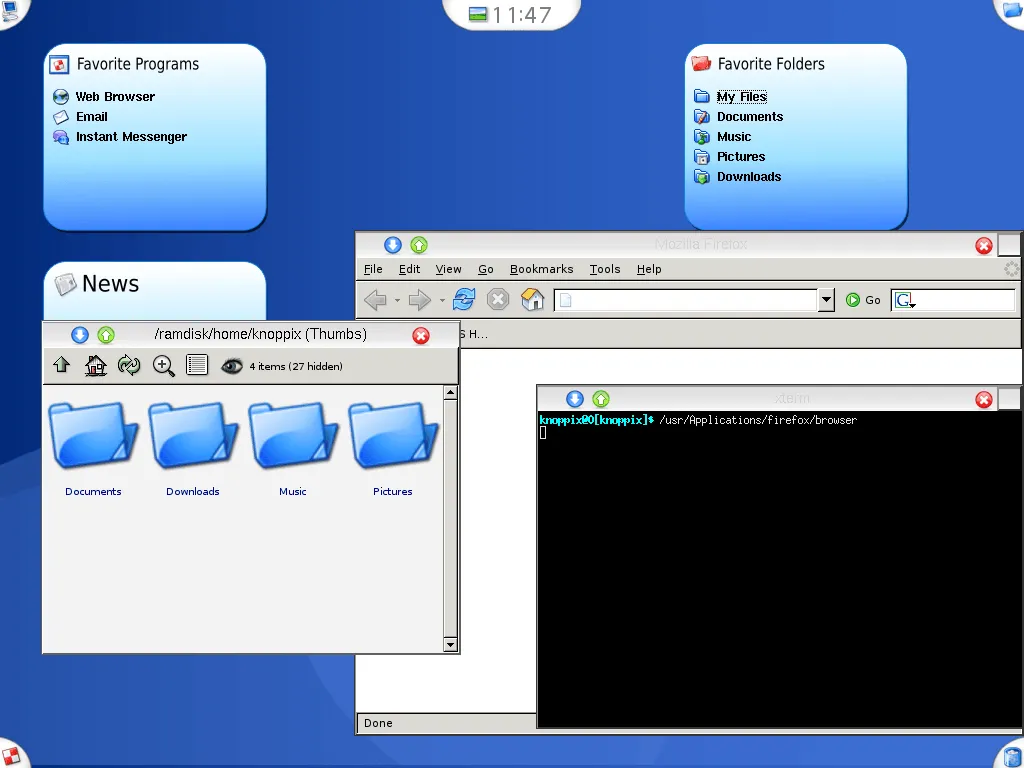
Task: Open the Bookmarks menu in Firefox
Action: 541,268
